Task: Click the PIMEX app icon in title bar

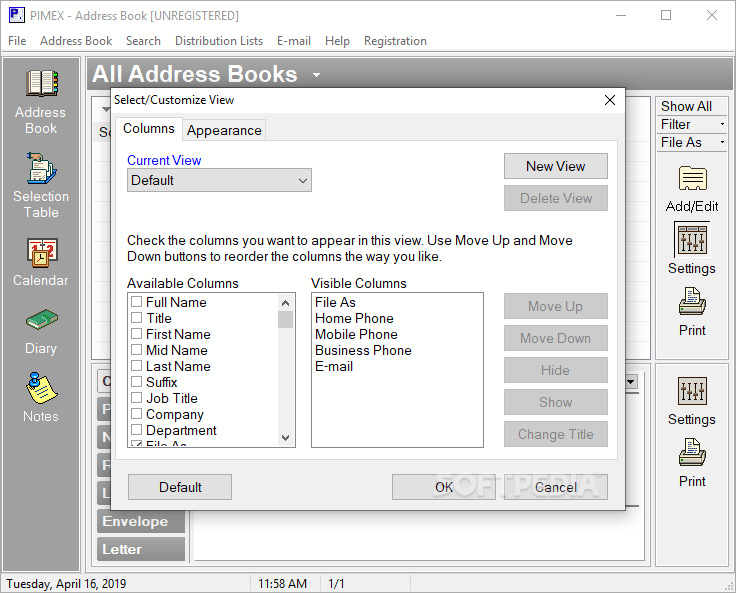Action: point(16,15)
